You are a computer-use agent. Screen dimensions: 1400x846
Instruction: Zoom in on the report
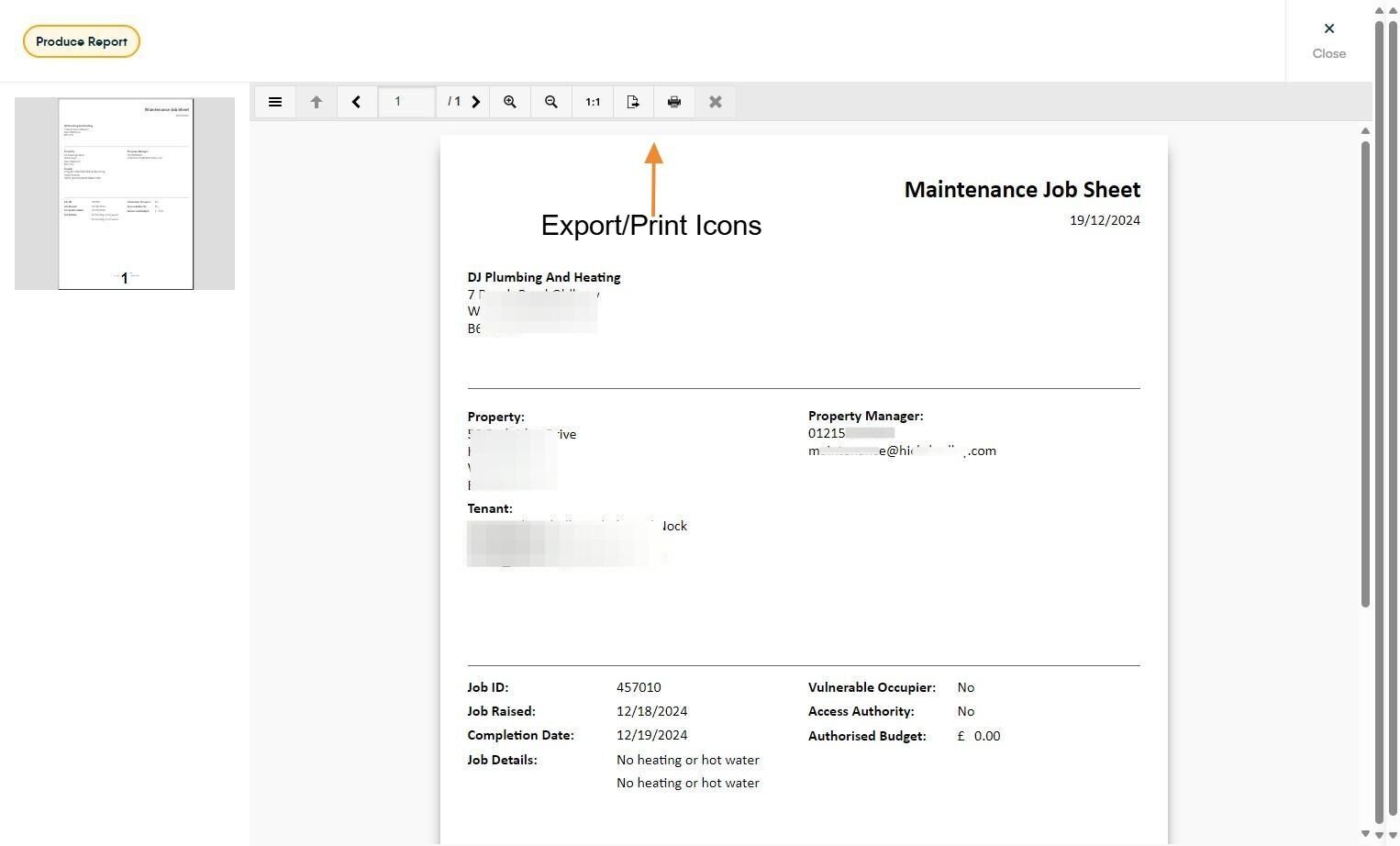click(x=510, y=102)
